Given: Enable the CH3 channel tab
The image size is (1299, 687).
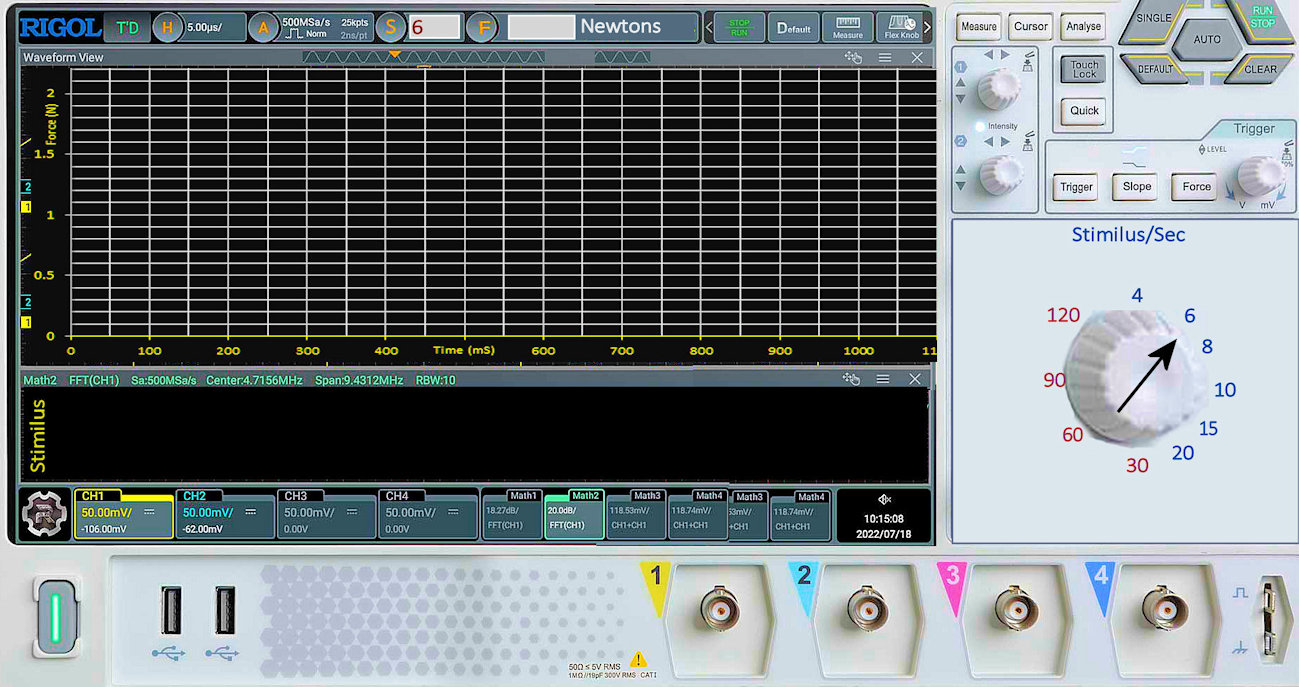Looking at the screenshot, I should pos(326,514).
